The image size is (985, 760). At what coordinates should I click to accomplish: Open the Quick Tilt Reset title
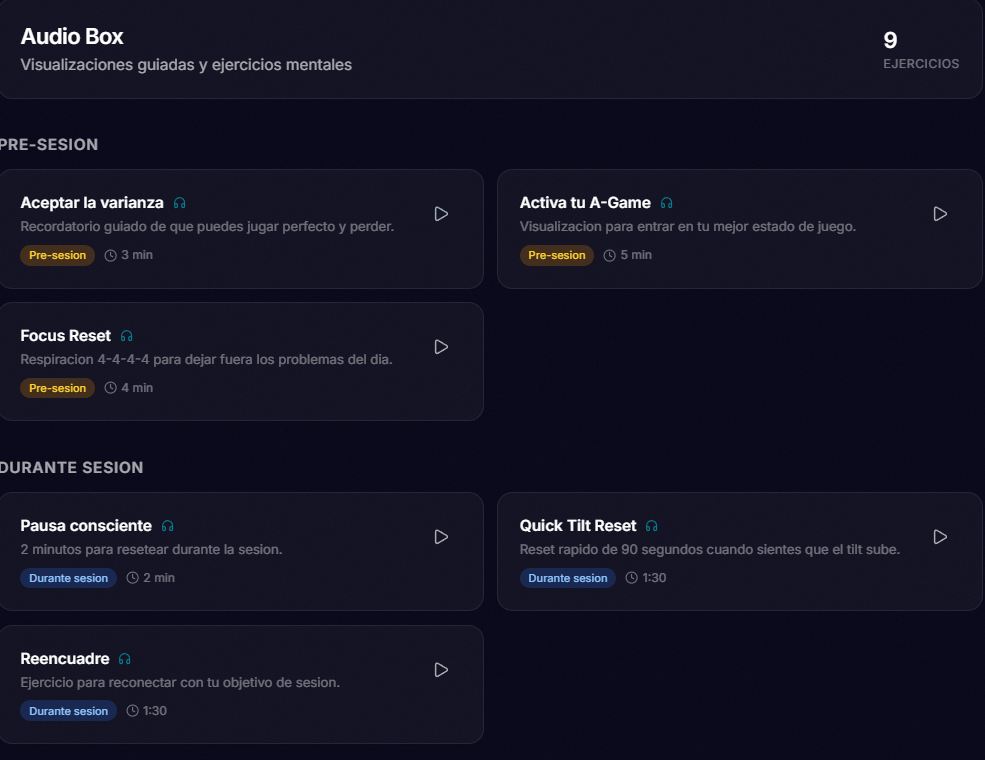[x=578, y=526]
